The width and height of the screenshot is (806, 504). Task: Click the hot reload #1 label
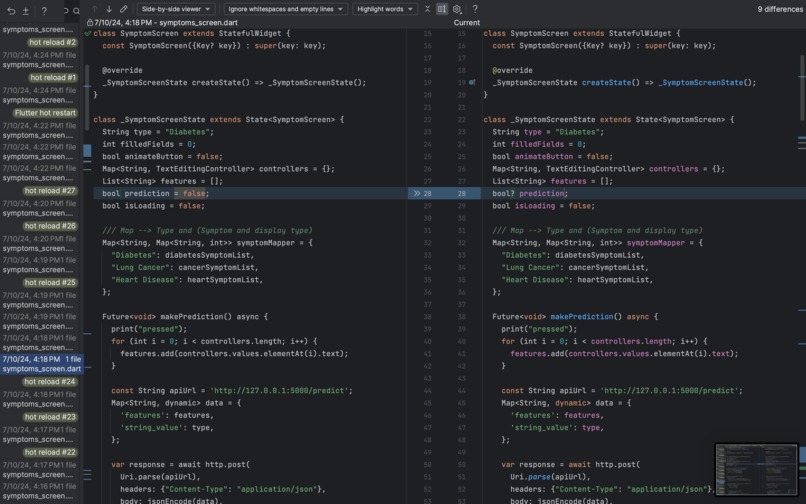click(x=52, y=78)
